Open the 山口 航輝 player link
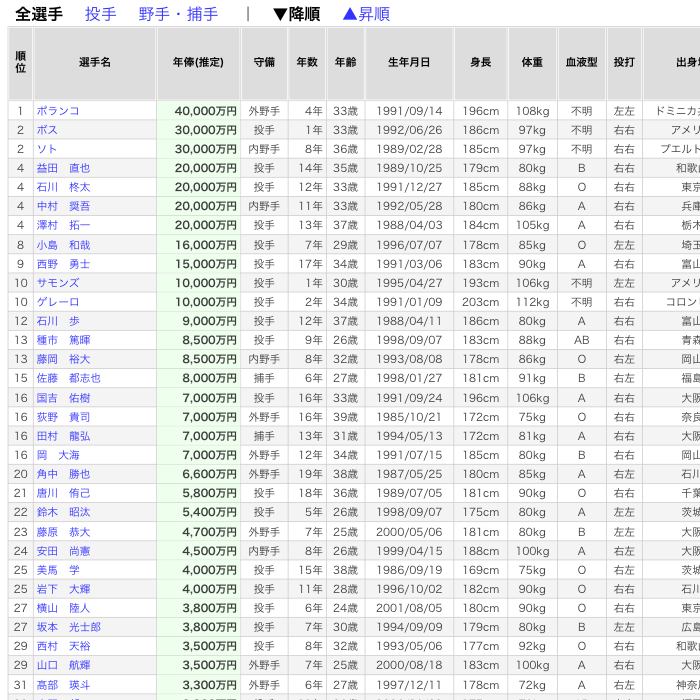This screenshot has width=700, height=700. click(x=63, y=665)
